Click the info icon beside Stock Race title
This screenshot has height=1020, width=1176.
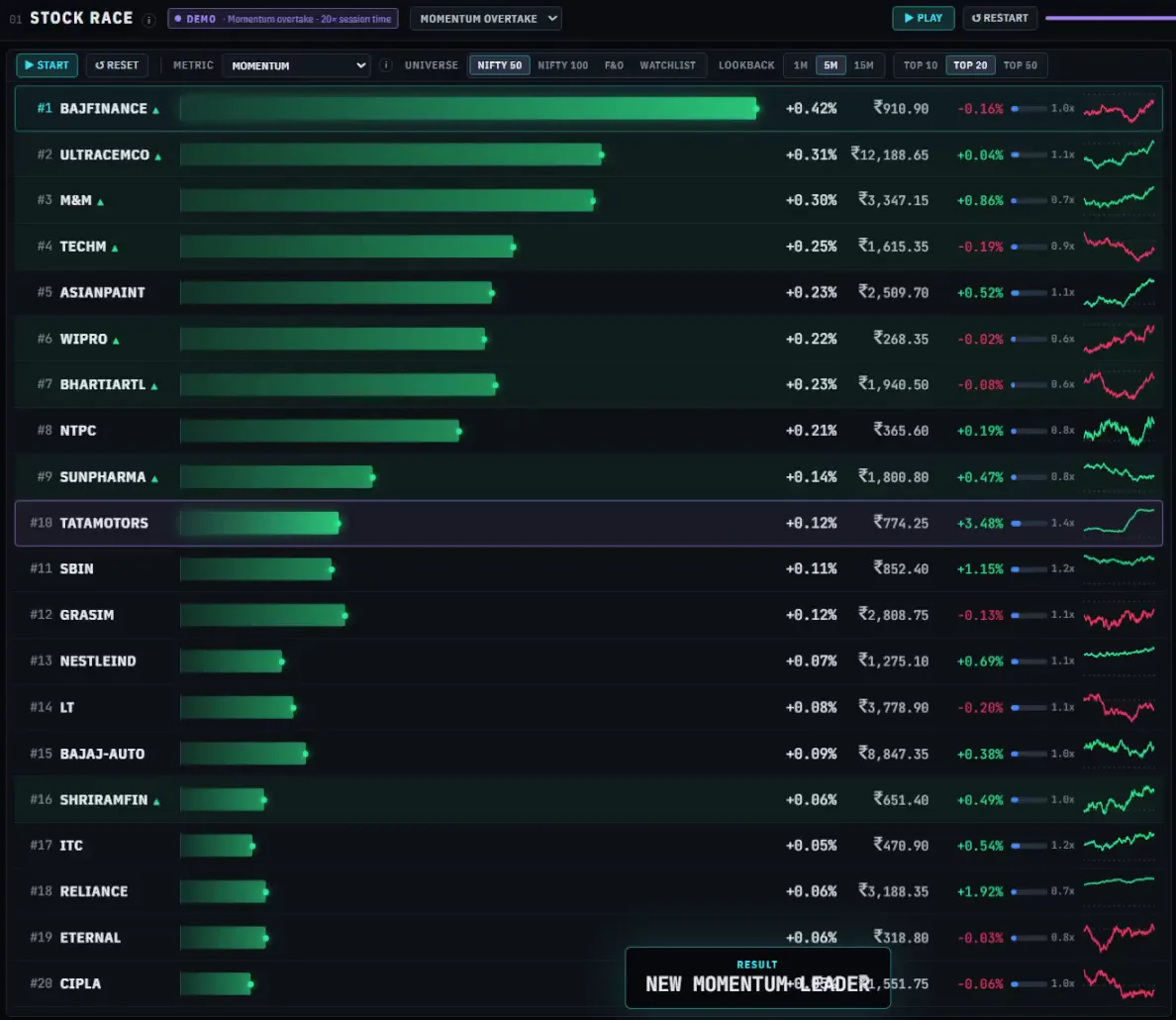pos(149,20)
